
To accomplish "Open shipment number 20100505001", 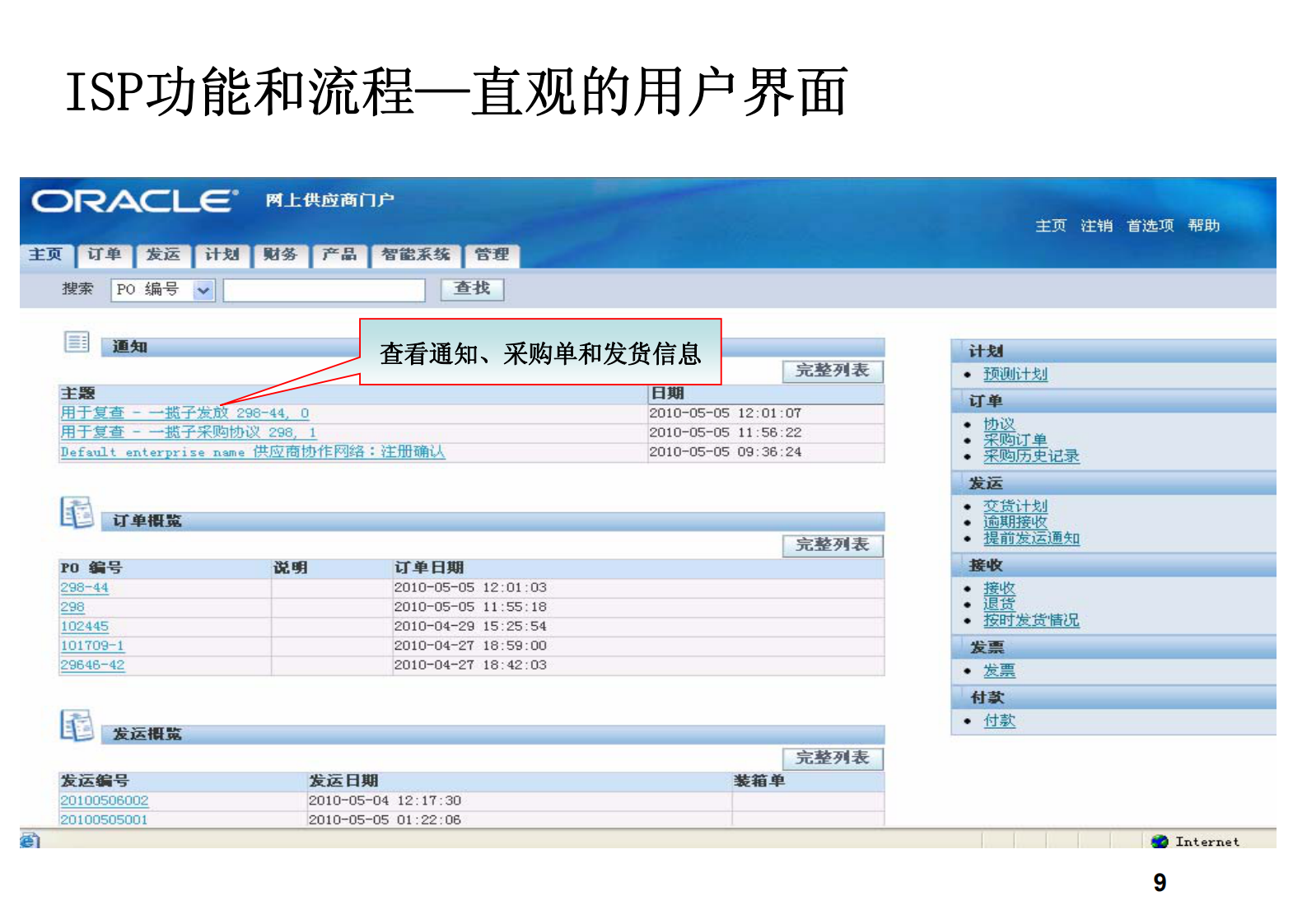I will point(104,819).
